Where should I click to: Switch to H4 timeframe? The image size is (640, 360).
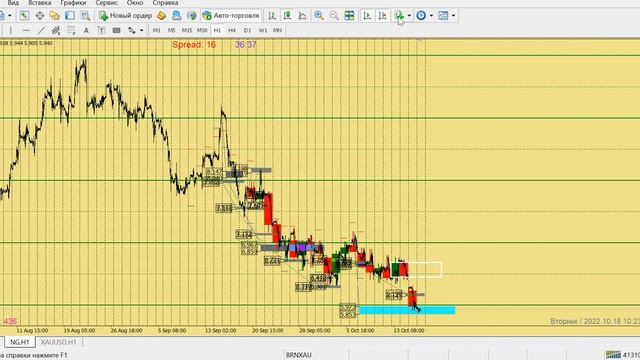pos(232,30)
